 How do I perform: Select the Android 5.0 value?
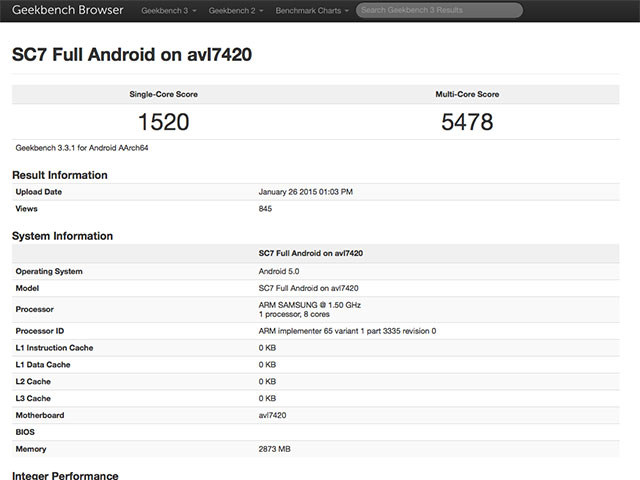(279, 271)
